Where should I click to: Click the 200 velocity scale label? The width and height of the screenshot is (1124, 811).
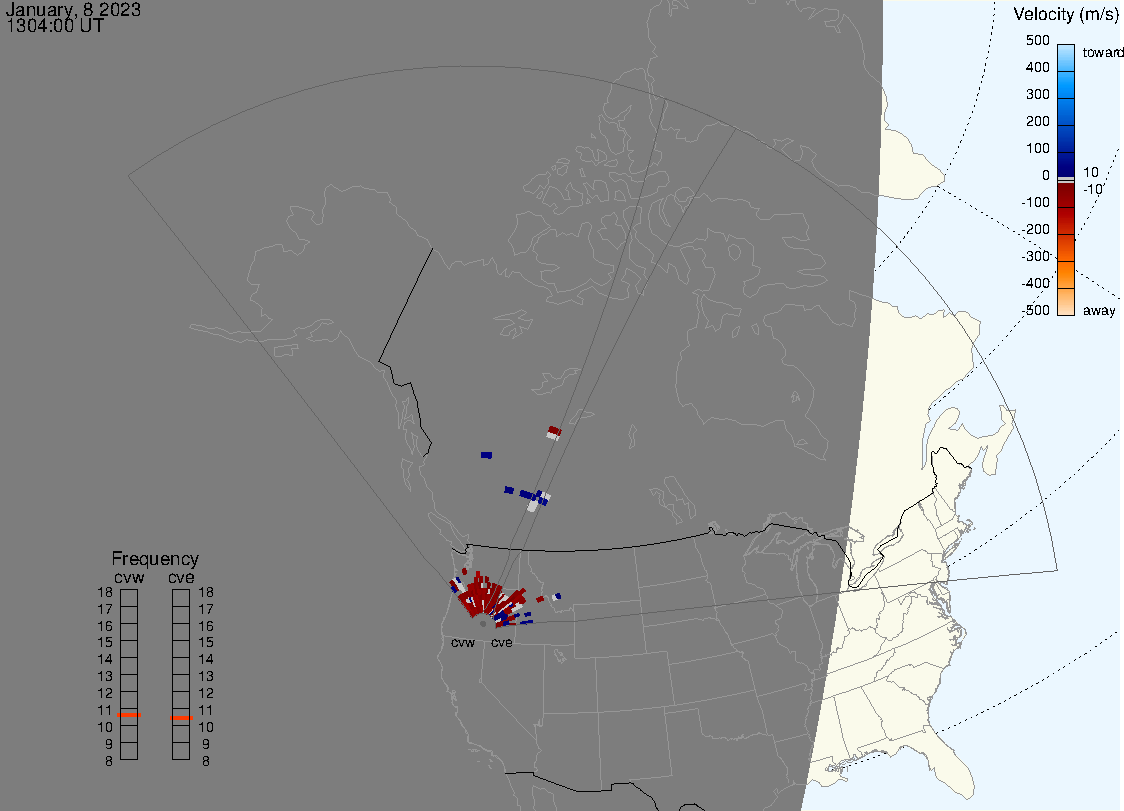tap(1037, 121)
